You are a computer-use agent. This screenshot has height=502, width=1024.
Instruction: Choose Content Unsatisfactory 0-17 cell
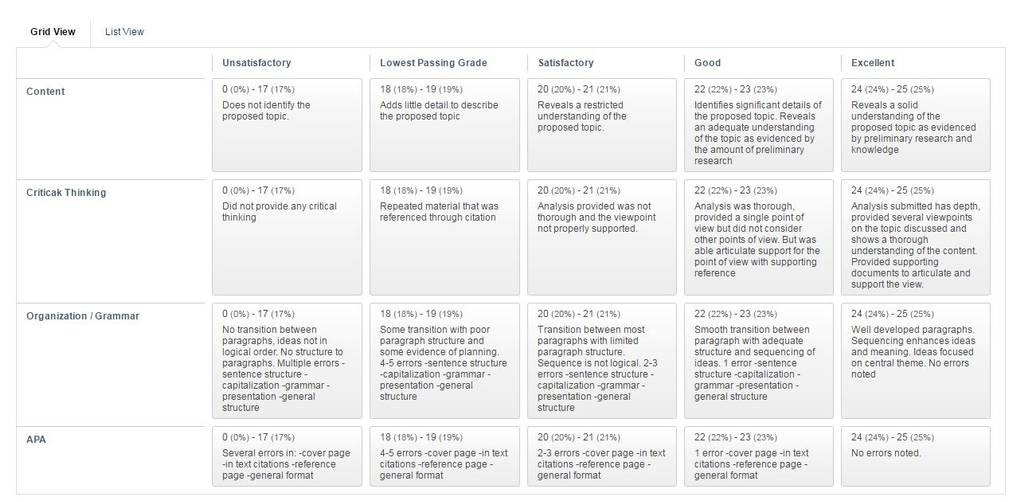(287, 125)
